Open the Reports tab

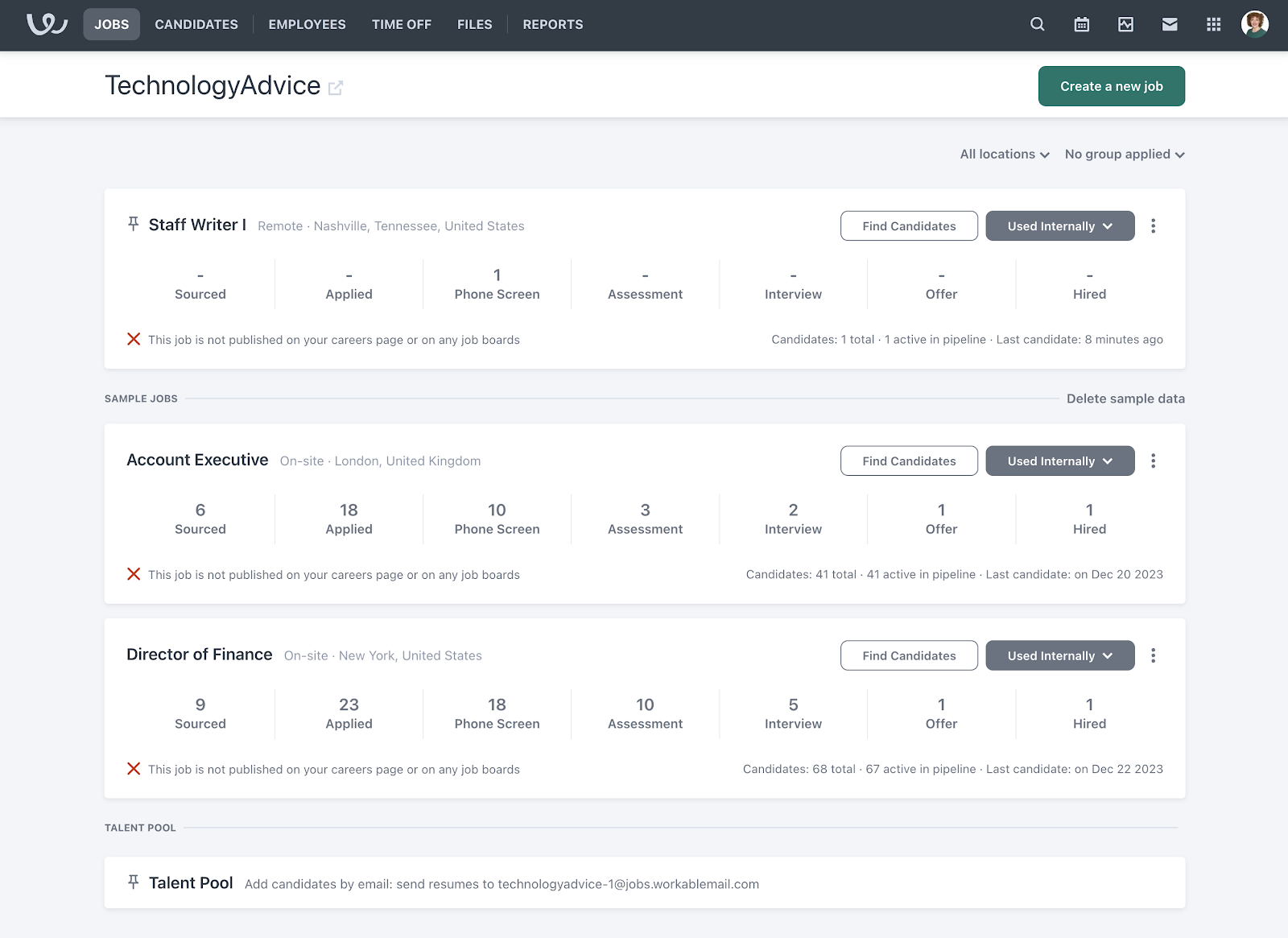click(553, 24)
